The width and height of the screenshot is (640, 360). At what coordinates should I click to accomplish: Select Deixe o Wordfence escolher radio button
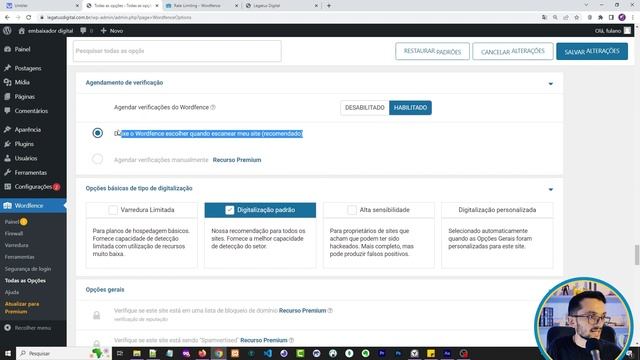tap(97, 133)
